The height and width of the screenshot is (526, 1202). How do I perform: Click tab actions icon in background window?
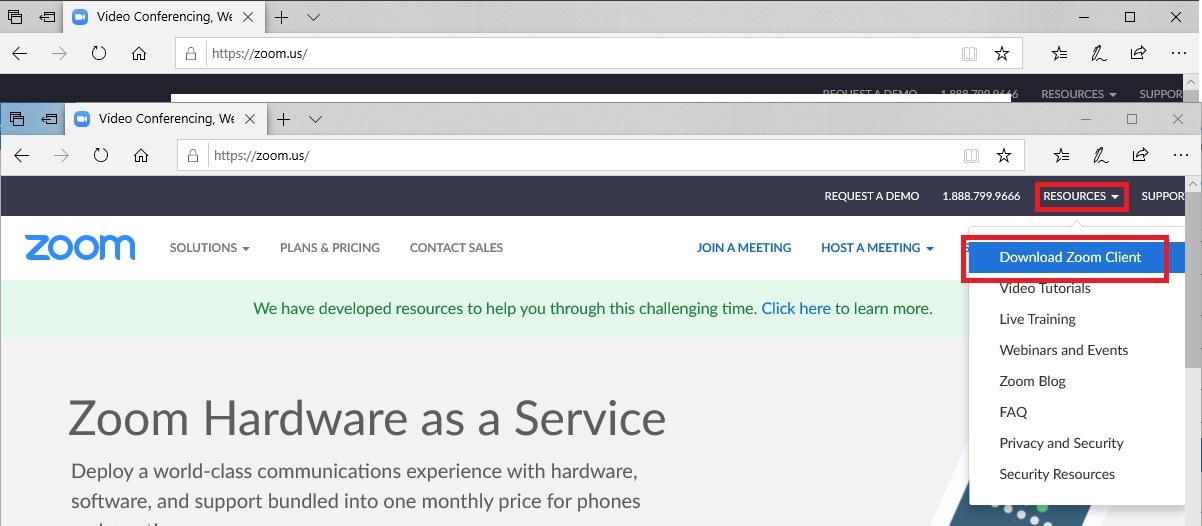coord(15,17)
